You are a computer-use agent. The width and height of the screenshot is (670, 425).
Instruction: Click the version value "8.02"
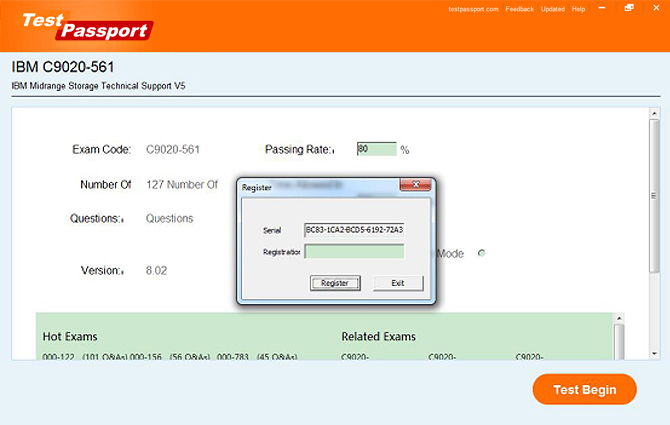coord(156,271)
